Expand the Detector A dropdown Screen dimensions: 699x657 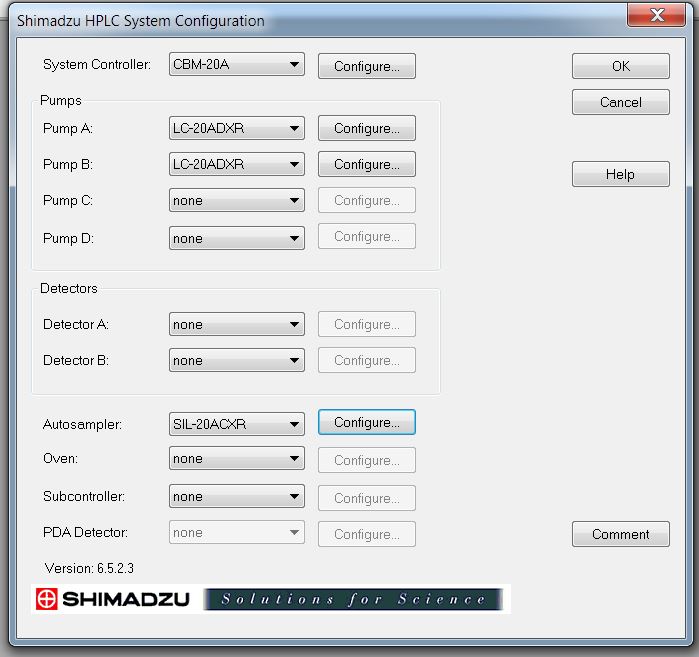pos(237,324)
